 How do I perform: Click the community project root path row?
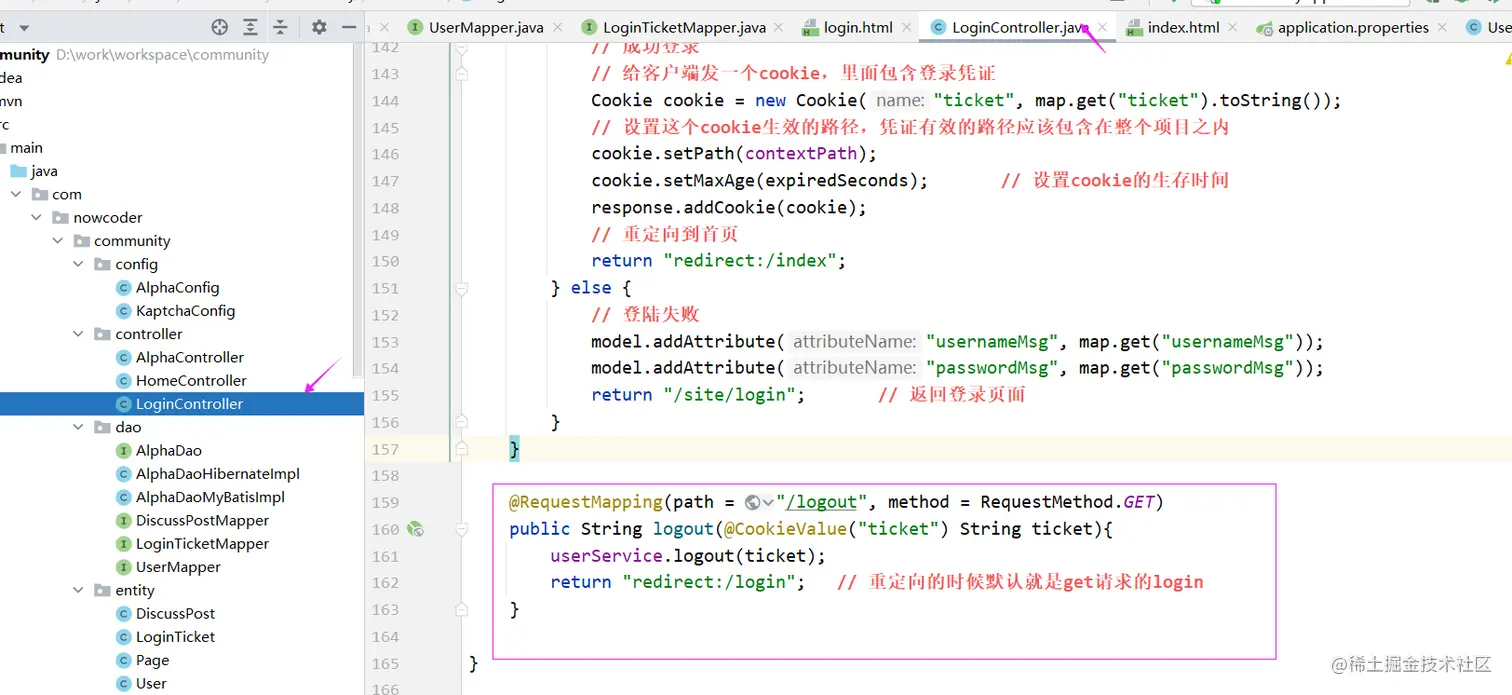[x=135, y=55]
